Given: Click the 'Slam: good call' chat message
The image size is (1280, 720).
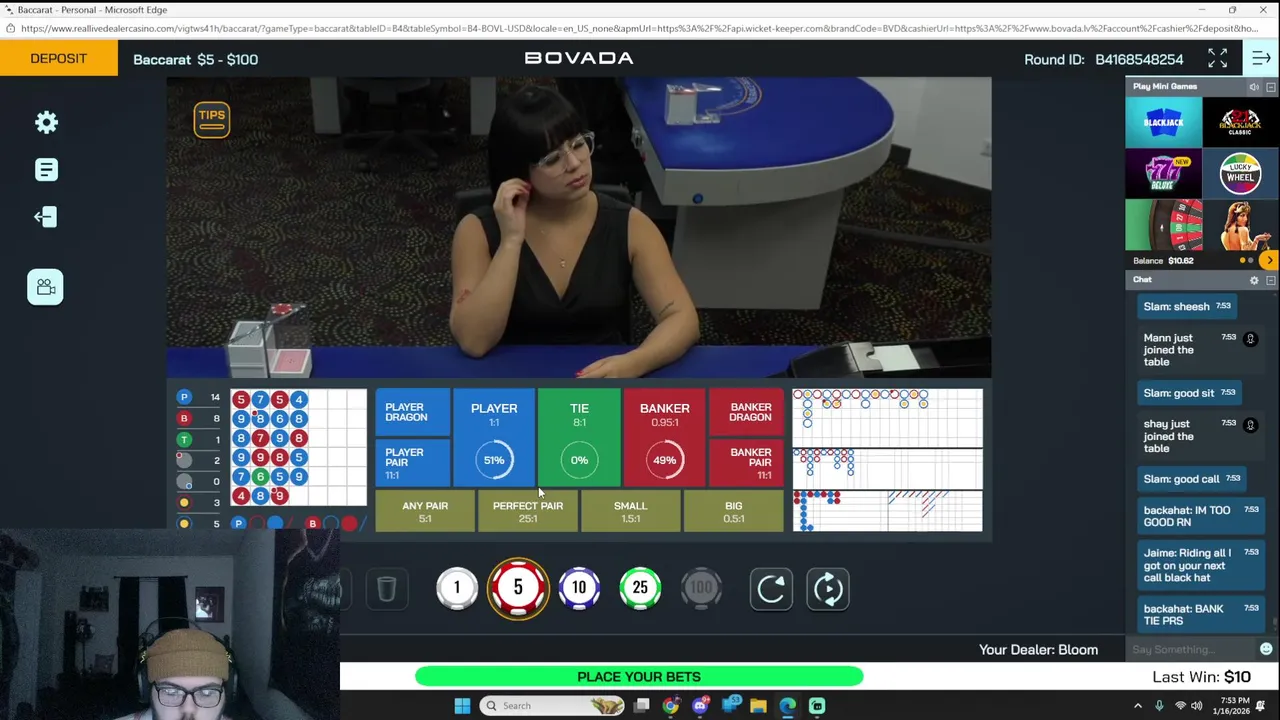Looking at the screenshot, I should (1192, 479).
